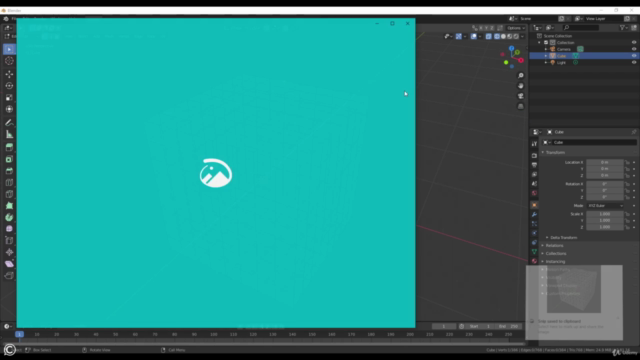The width and height of the screenshot is (640, 360).
Task: Select the Shrink/Fatten tool
Action: (9, 252)
